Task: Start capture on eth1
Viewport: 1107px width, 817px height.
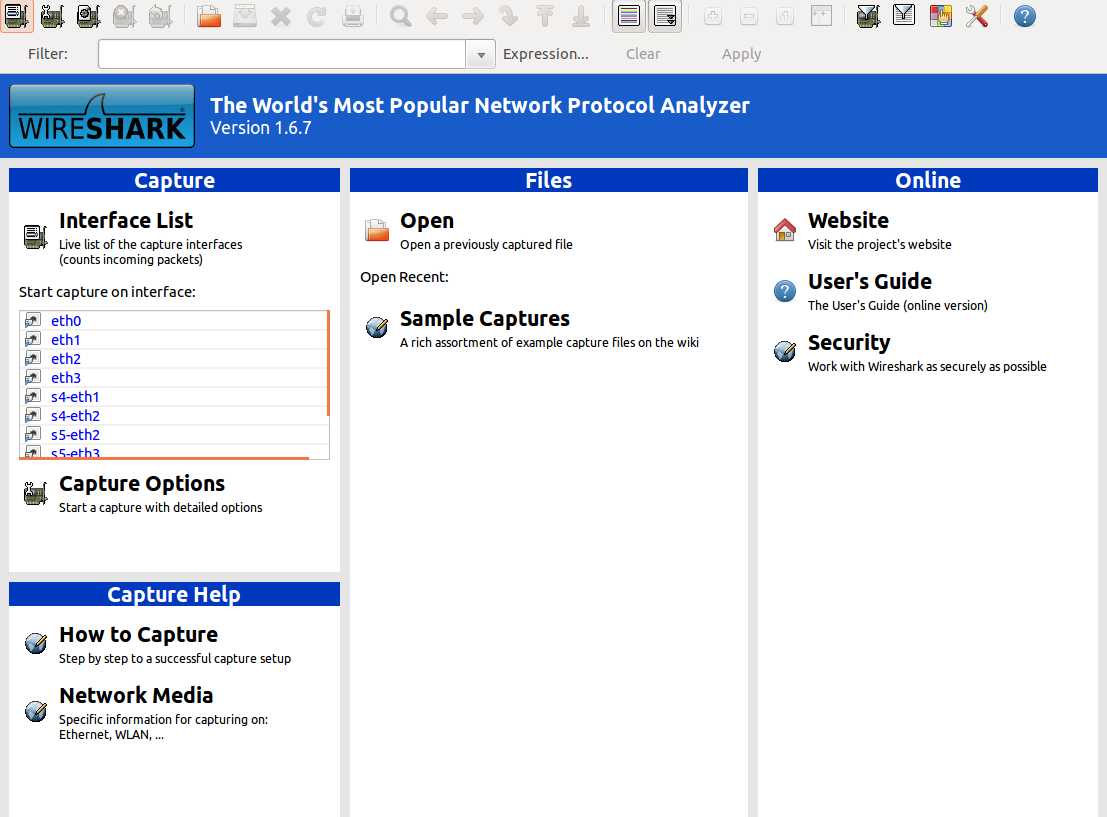Action: tap(66, 340)
